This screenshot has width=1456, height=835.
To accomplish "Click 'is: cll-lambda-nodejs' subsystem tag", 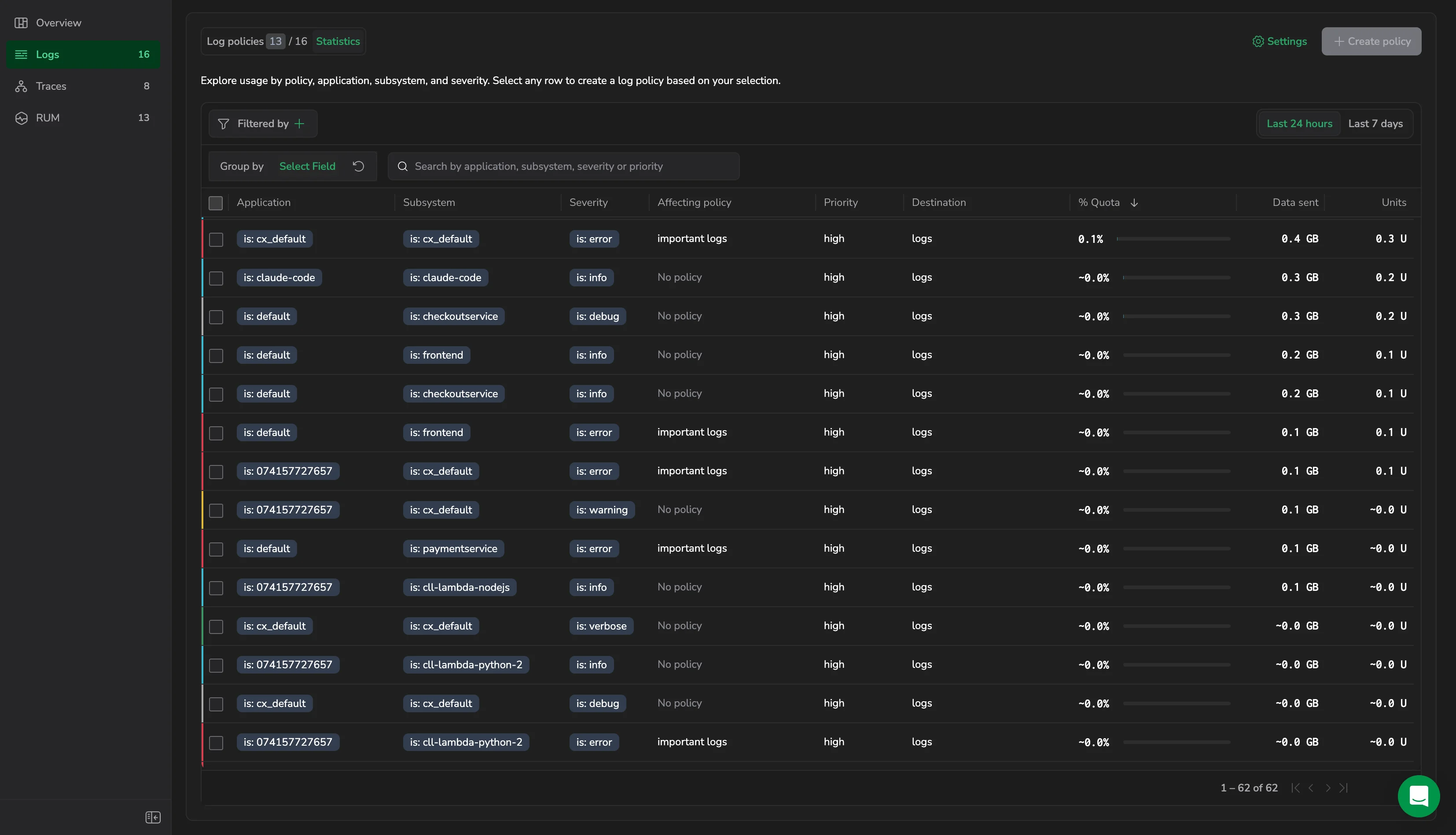I will point(460,587).
